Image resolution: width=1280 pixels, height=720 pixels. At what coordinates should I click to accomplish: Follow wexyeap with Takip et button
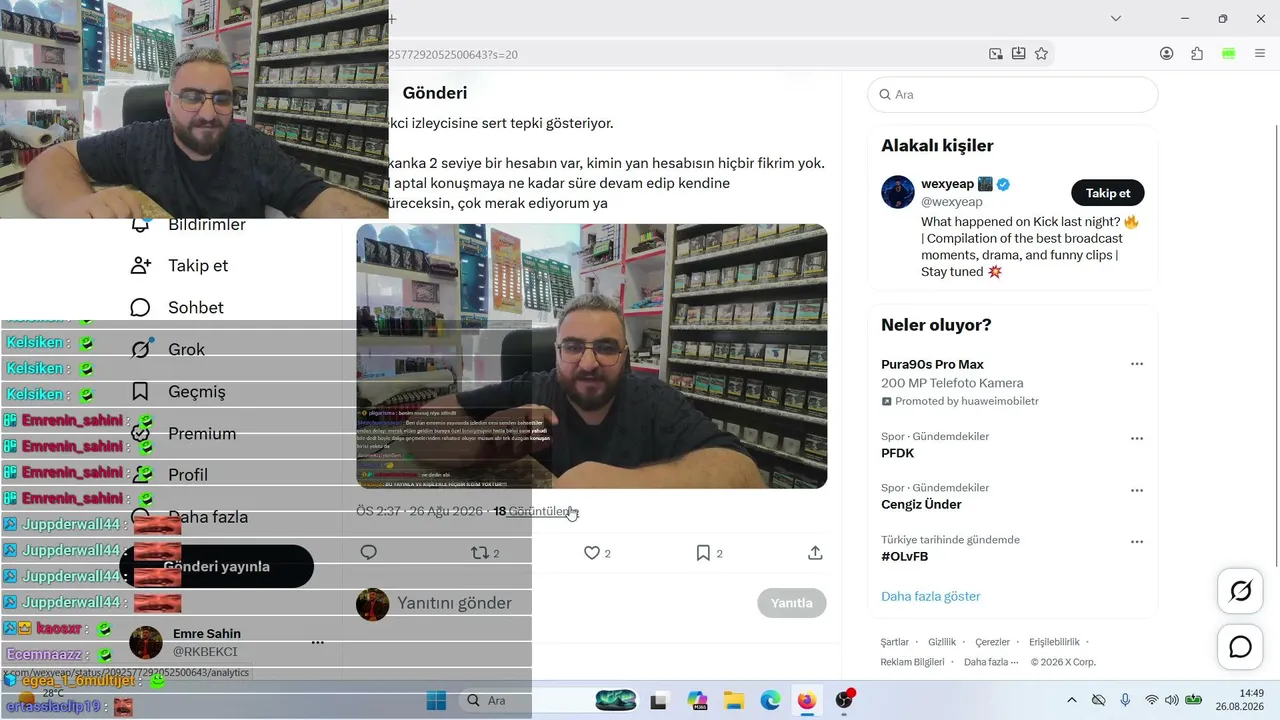pos(1108,193)
